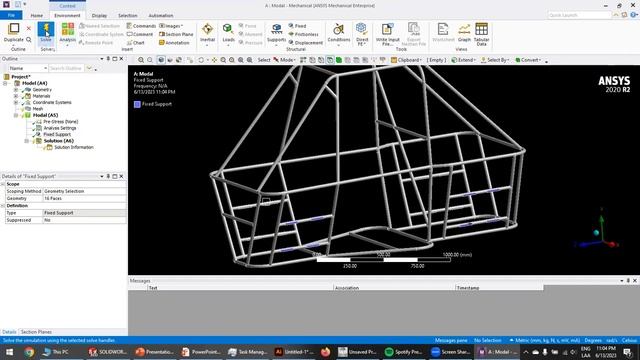Pin the Outline panel
The height and width of the screenshot is (360, 640).
108,59
